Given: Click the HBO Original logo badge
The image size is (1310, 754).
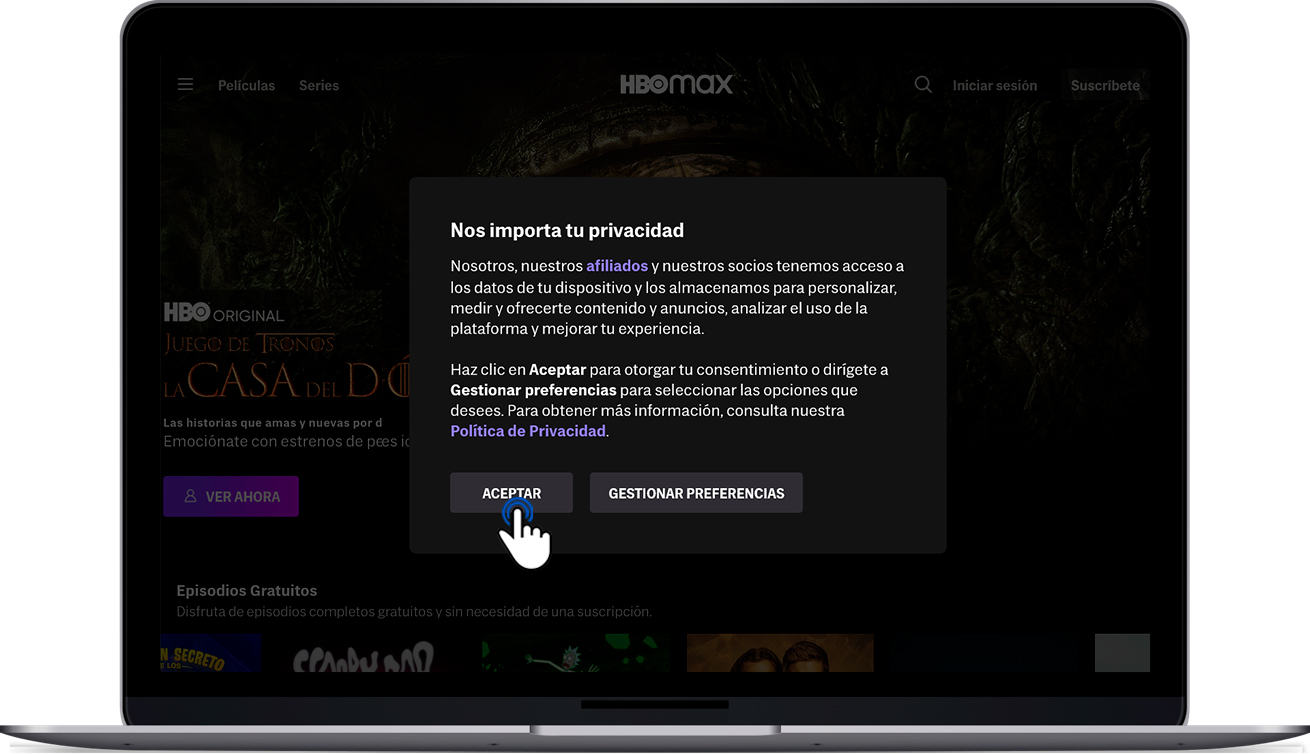Looking at the screenshot, I should pos(224,313).
